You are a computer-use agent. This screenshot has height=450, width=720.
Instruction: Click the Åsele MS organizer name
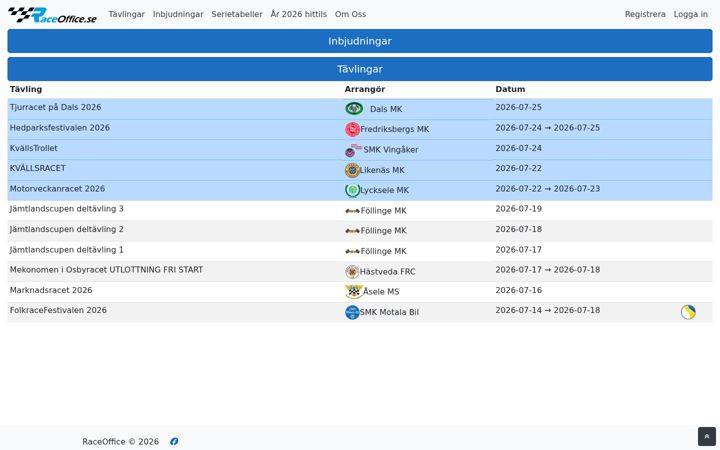[x=381, y=292]
